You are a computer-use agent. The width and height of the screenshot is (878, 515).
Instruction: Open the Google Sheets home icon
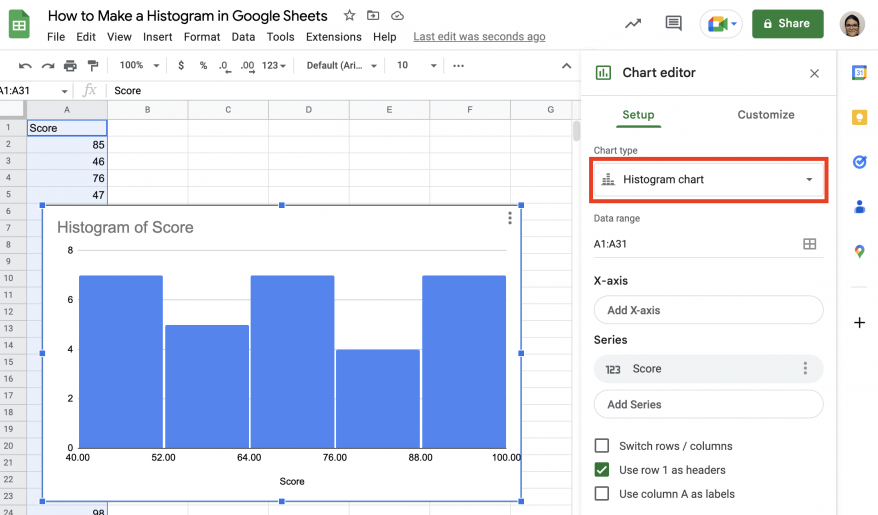click(19, 25)
